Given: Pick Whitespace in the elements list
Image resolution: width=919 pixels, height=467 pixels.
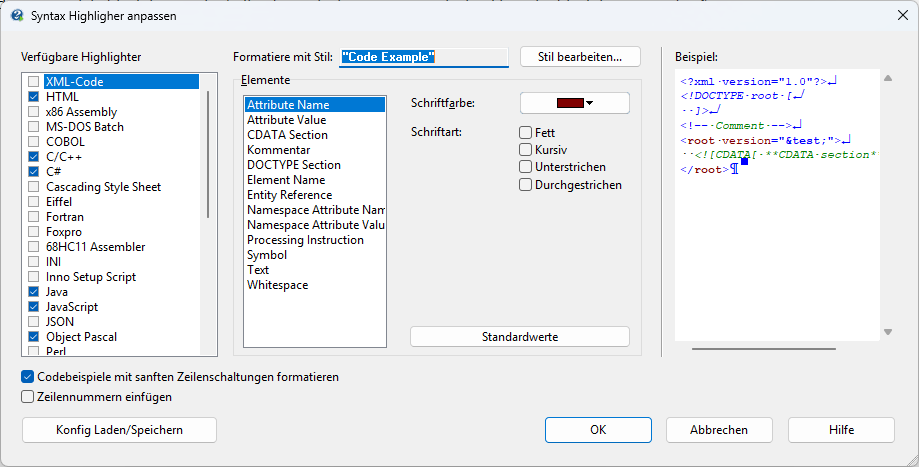Looking at the screenshot, I should pyautogui.click(x=277, y=285).
